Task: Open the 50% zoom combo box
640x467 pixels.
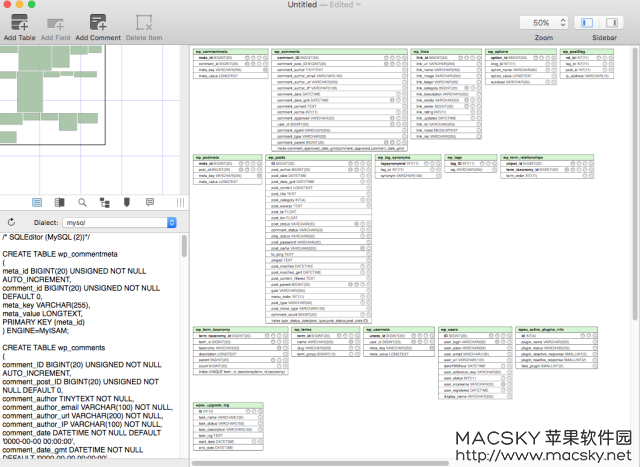Action: (544, 23)
